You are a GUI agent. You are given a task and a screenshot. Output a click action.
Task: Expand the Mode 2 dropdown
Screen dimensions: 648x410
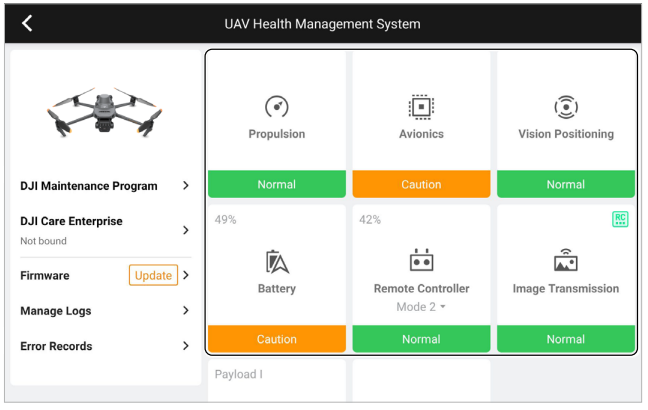click(x=421, y=307)
